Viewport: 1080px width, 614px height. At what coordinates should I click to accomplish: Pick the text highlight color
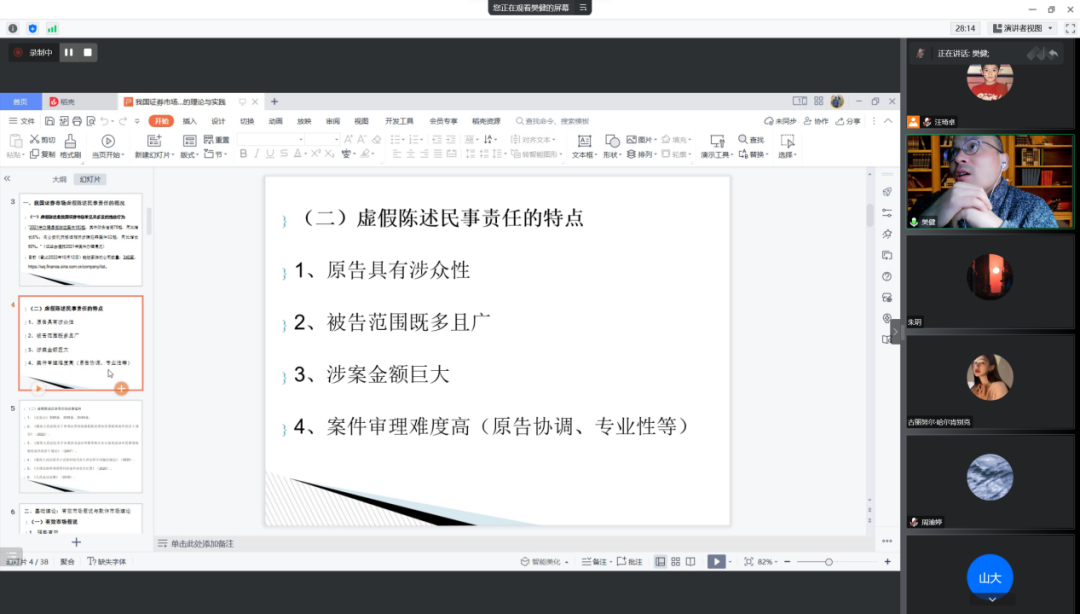tap(366, 154)
